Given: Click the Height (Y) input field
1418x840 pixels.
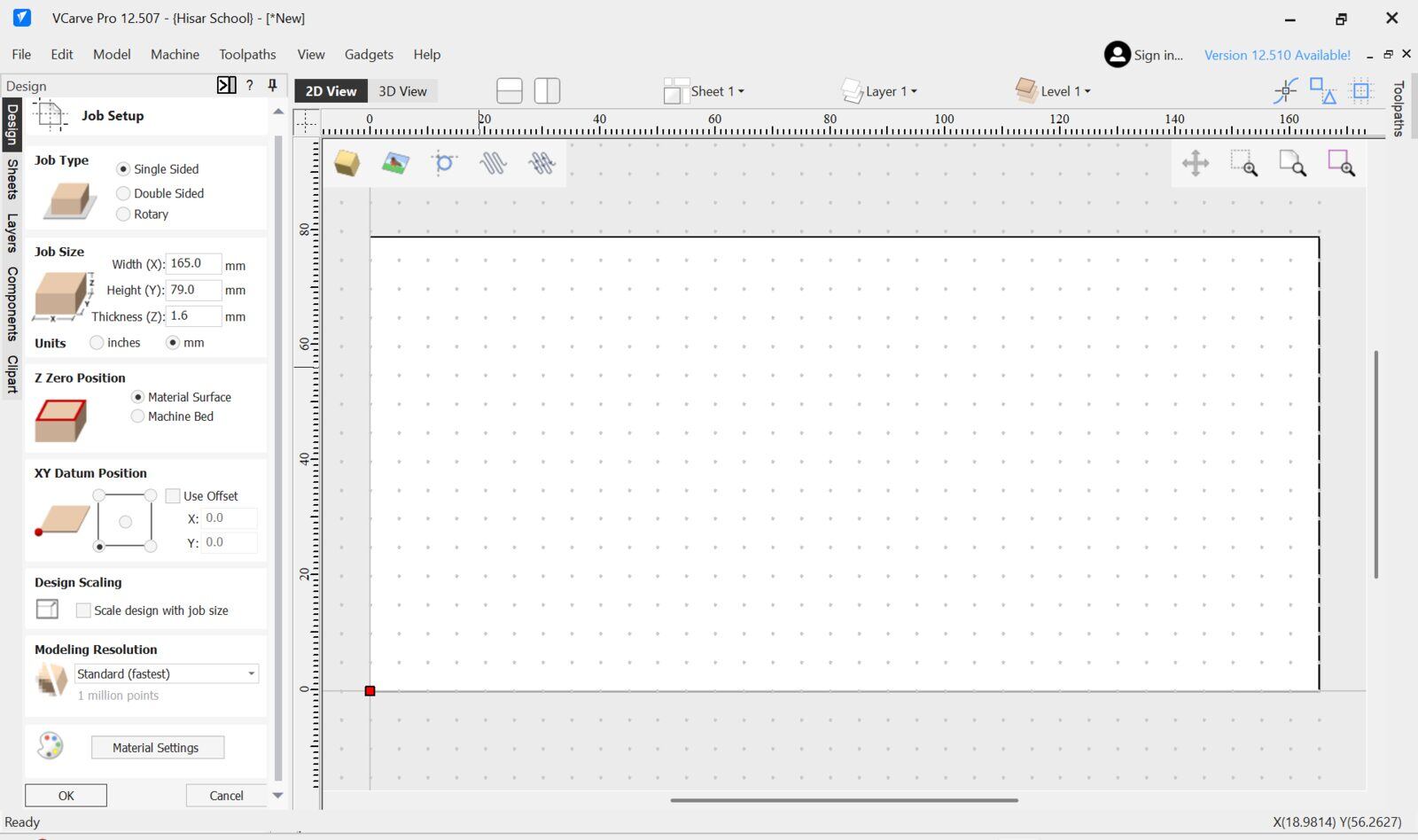Looking at the screenshot, I should coord(193,290).
